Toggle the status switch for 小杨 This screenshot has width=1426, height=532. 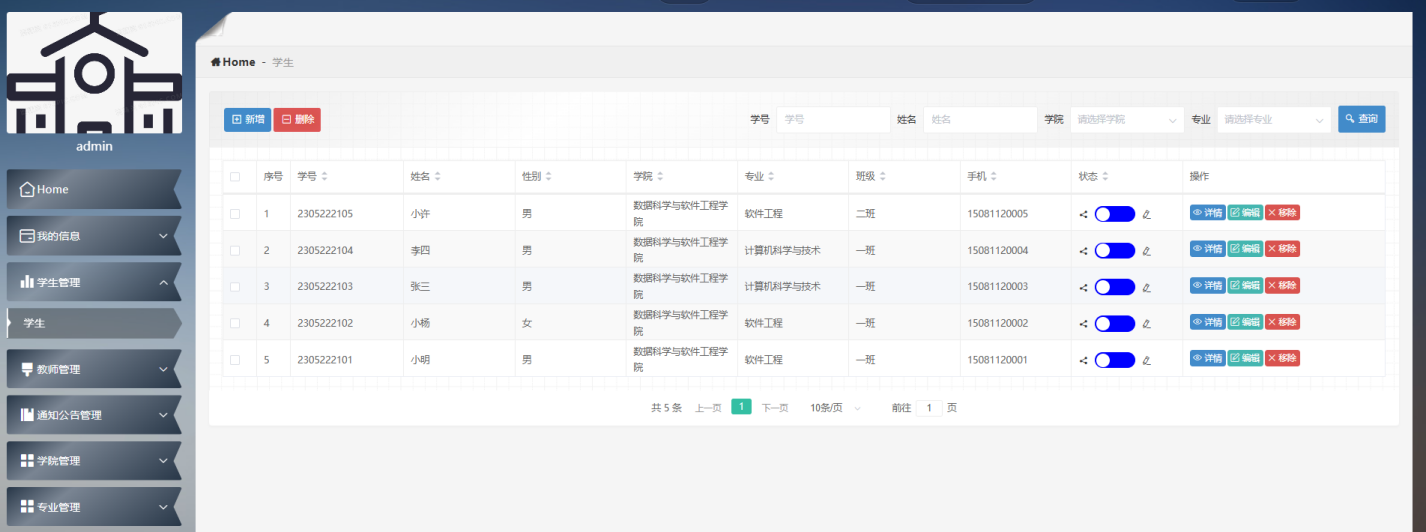point(1115,323)
